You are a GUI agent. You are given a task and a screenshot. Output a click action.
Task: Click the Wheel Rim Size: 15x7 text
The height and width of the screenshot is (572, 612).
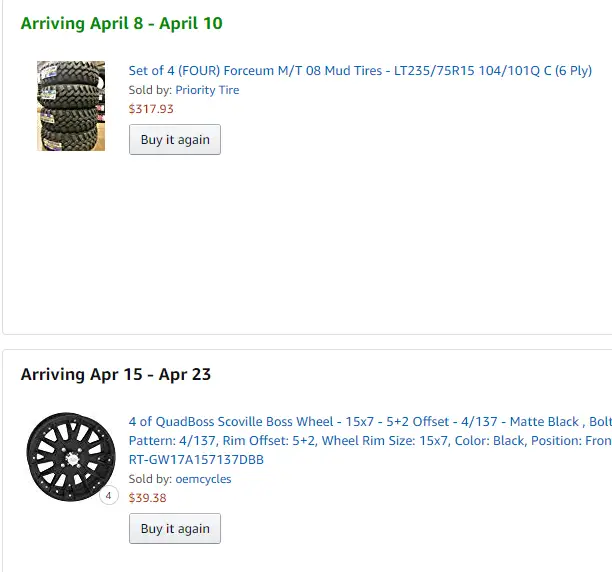[385, 441]
